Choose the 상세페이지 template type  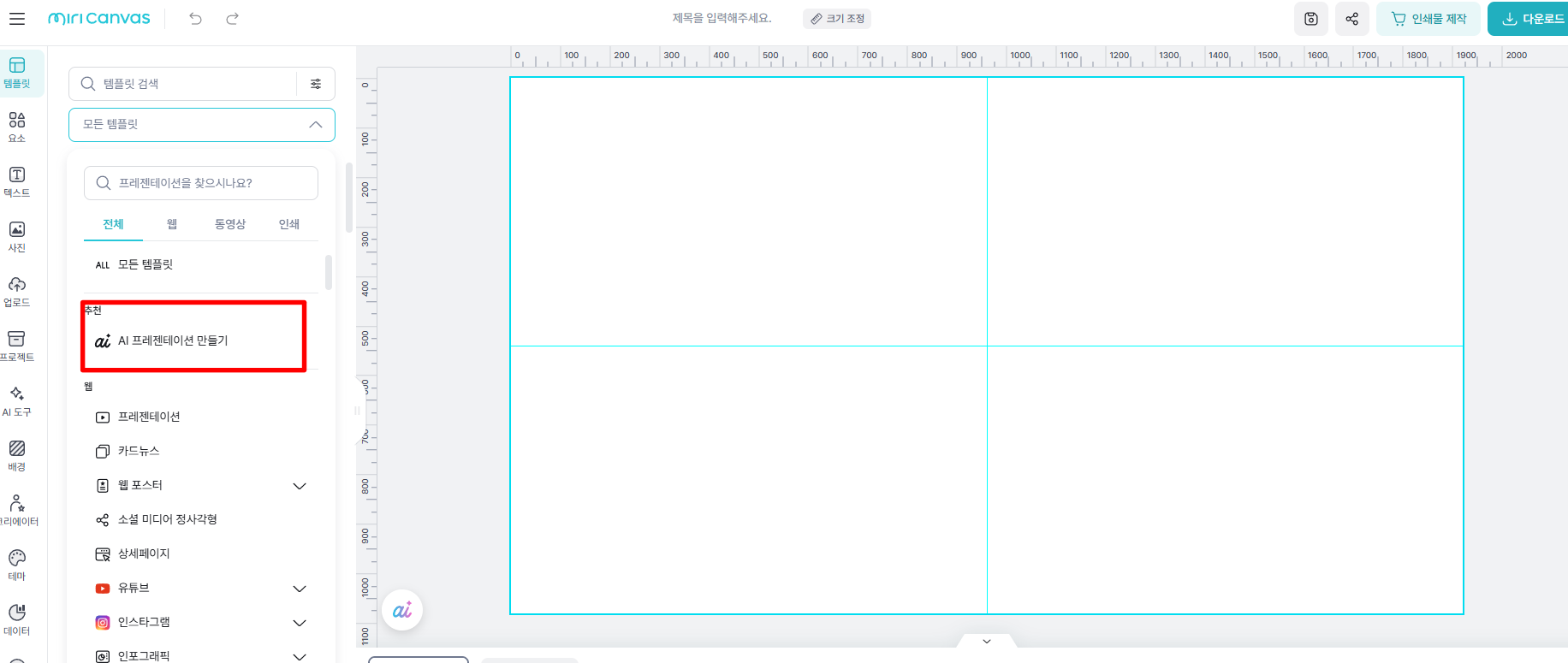click(201, 553)
